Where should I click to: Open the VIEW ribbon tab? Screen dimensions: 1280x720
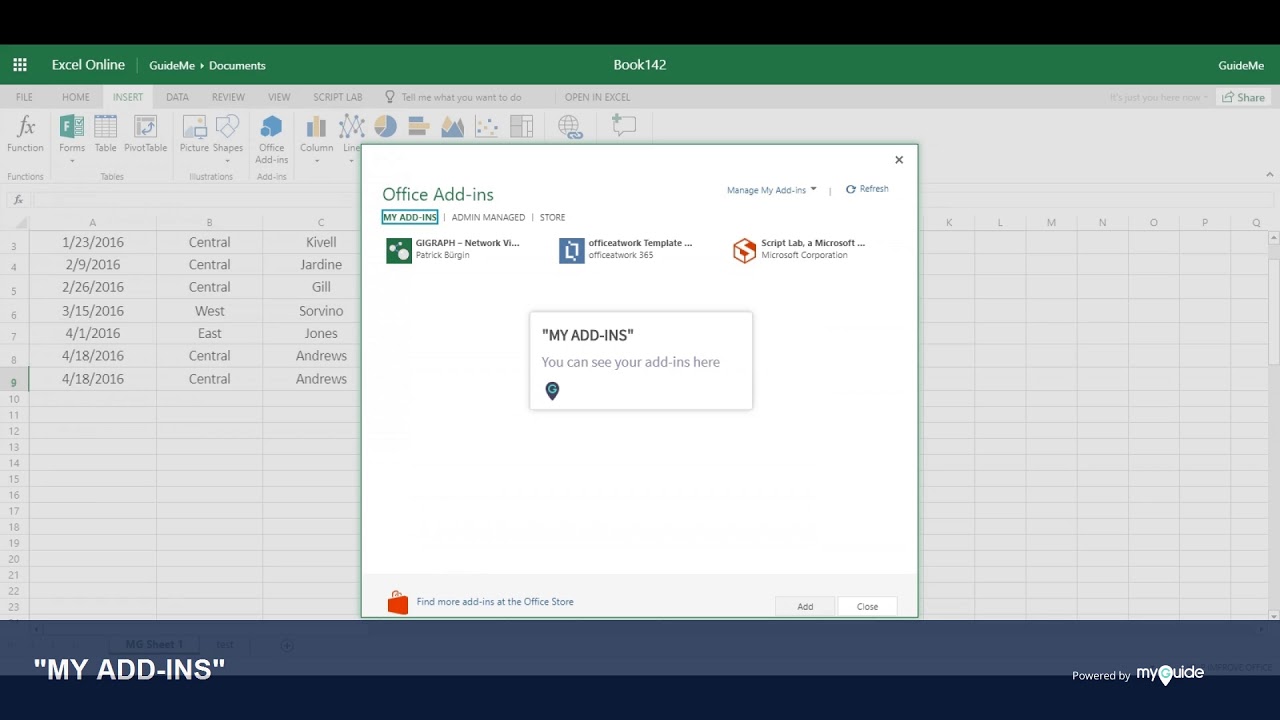tap(279, 97)
